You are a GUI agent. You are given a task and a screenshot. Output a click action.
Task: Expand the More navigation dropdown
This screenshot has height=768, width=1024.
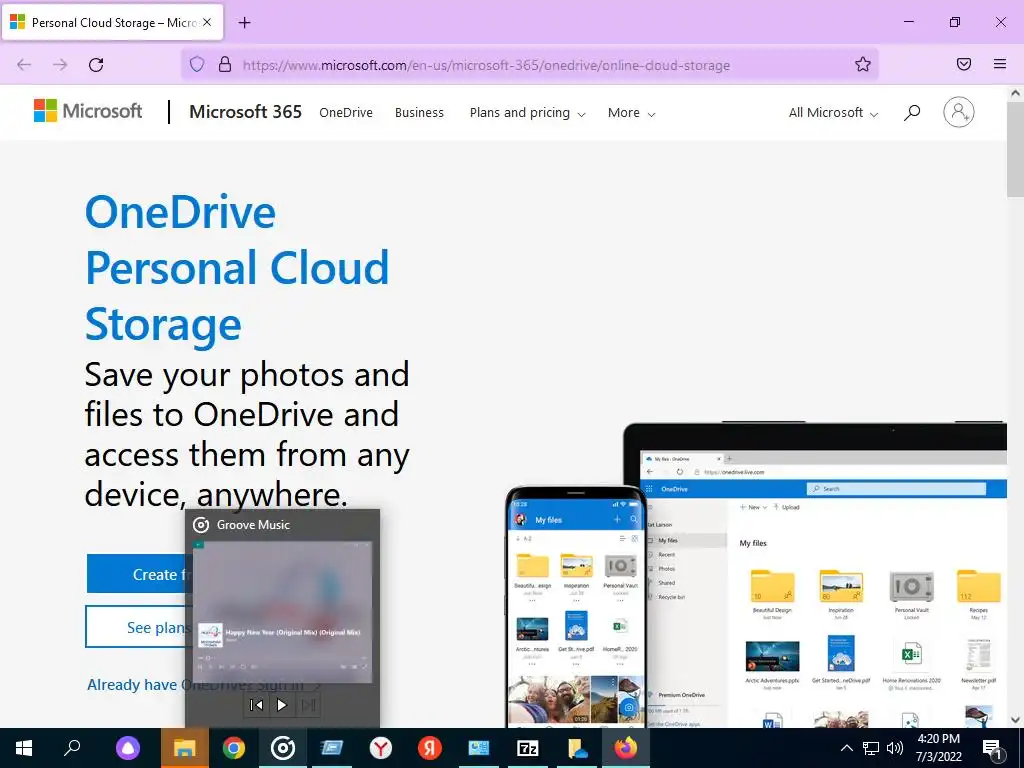(x=632, y=112)
